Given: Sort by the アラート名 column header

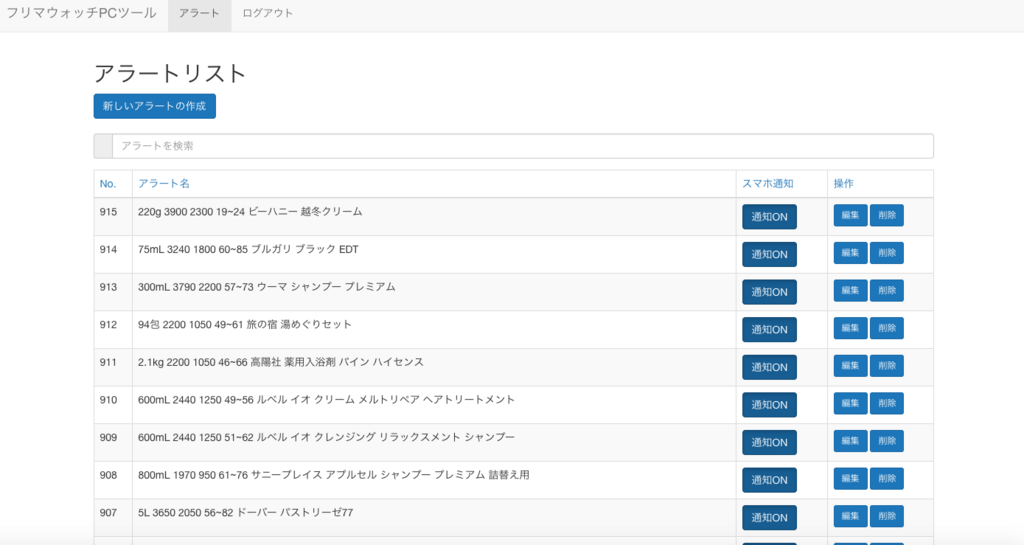Looking at the screenshot, I should click(164, 184).
